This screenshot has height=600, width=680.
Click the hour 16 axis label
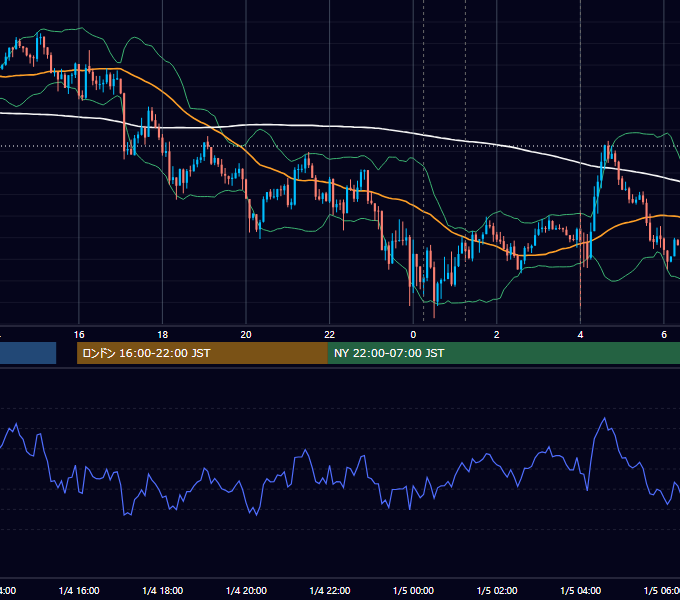[x=79, y=335]
